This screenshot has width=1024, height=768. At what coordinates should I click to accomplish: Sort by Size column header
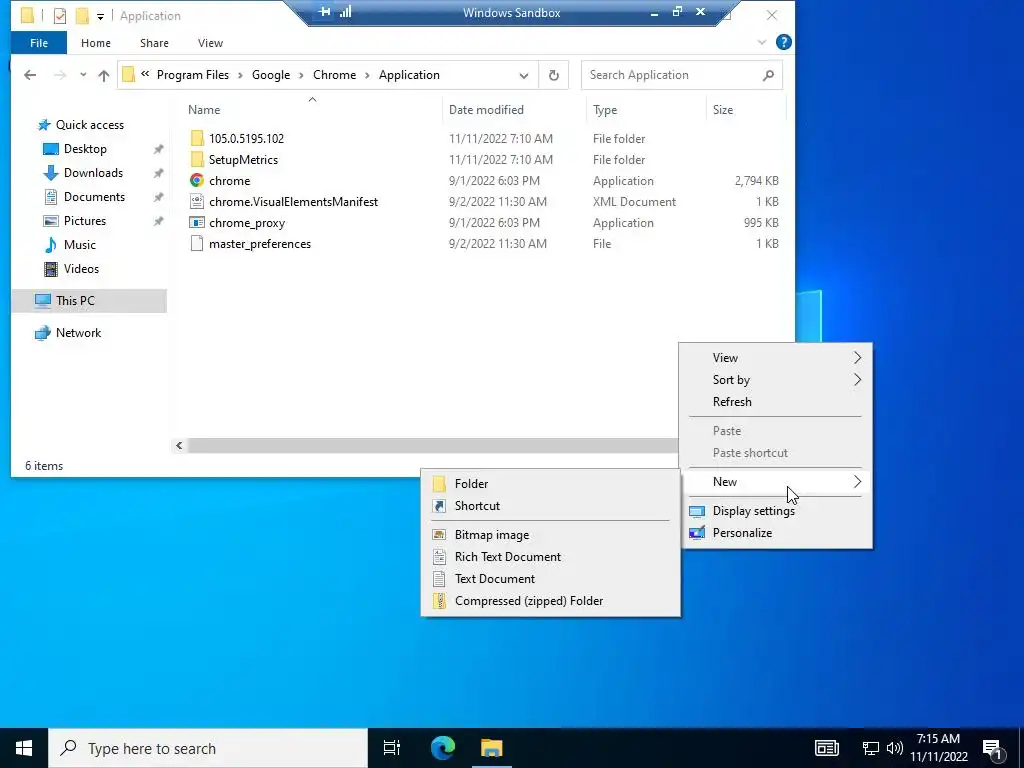click(x=723, y=110)
